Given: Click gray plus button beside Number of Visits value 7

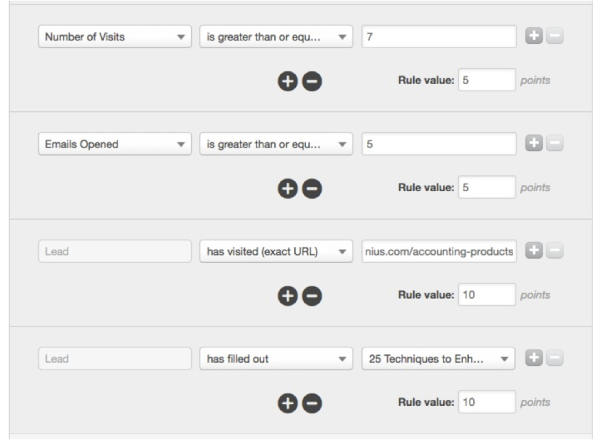Looking at the screenshot, I should [534, 36].
